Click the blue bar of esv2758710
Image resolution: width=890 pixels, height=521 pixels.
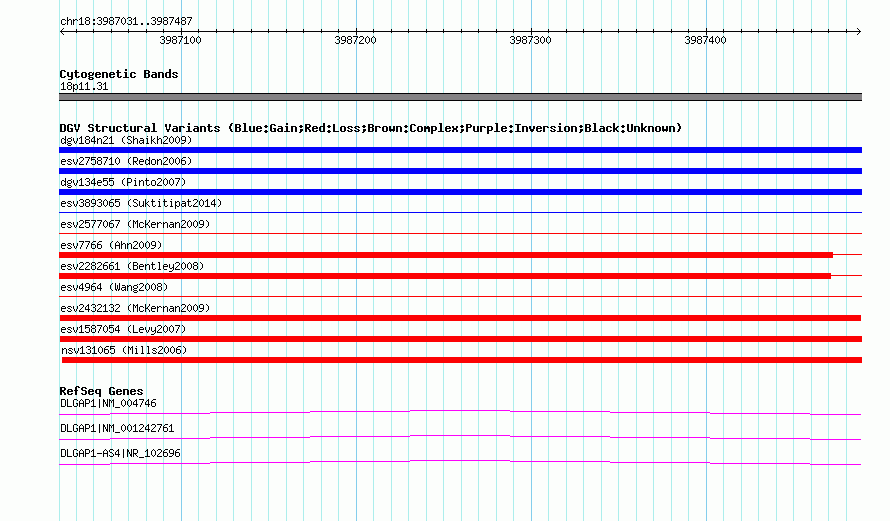pyautogui.click(x=460, y=171)
